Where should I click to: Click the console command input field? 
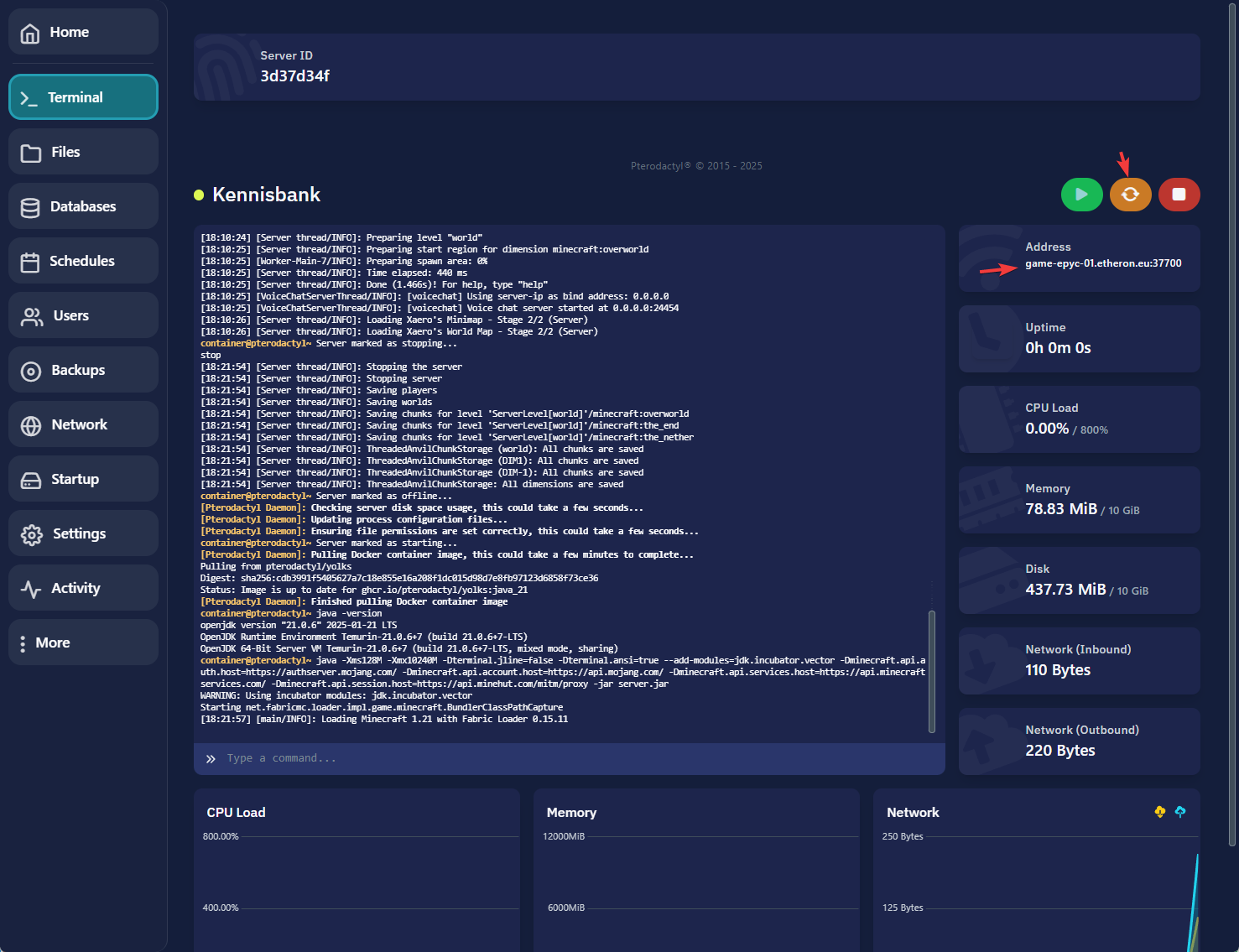pos(570,758)
